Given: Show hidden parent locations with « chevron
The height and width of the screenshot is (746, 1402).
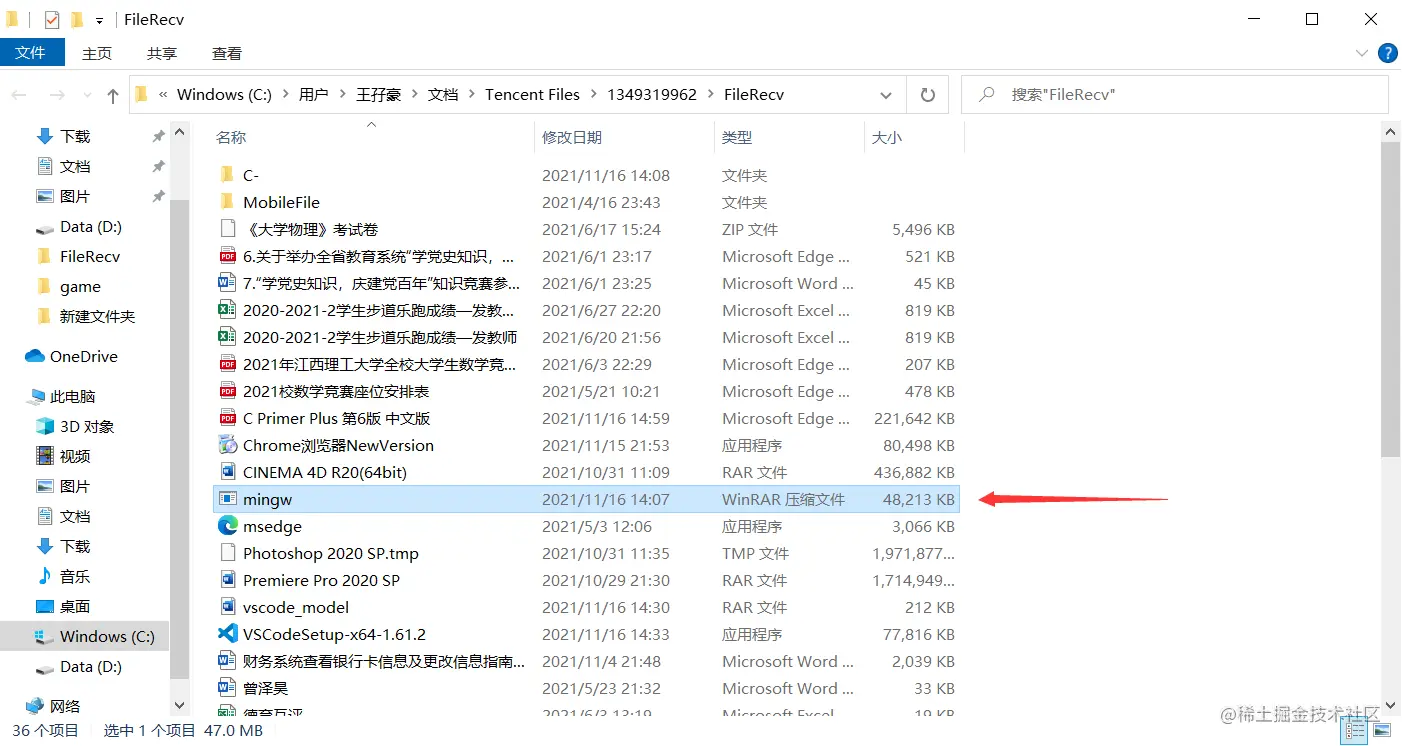Looking at the screenshot, I should (x=162, y=95).
